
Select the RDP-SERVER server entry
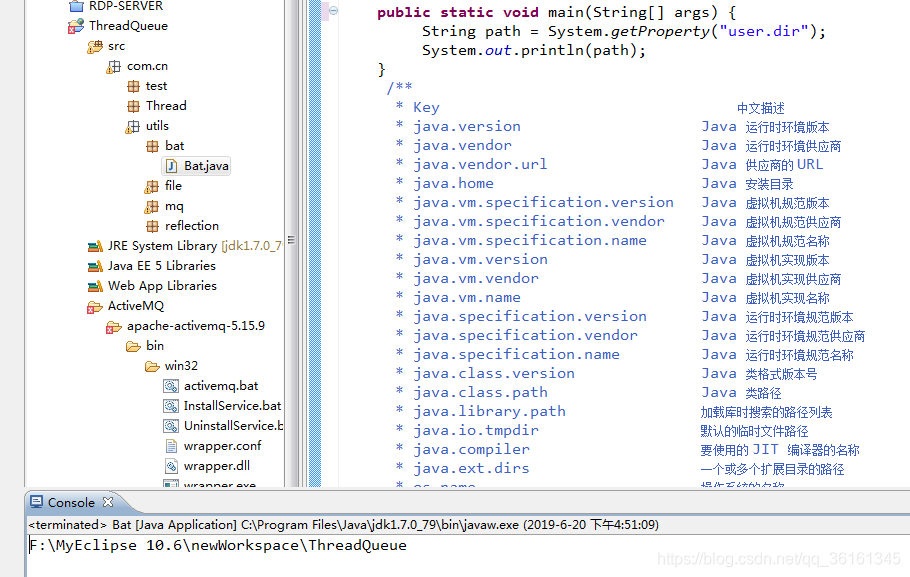coord(100,6)
